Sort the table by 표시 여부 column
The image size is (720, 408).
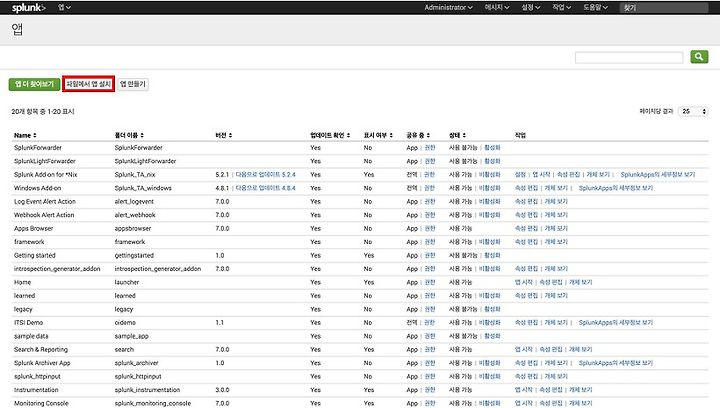378,135
